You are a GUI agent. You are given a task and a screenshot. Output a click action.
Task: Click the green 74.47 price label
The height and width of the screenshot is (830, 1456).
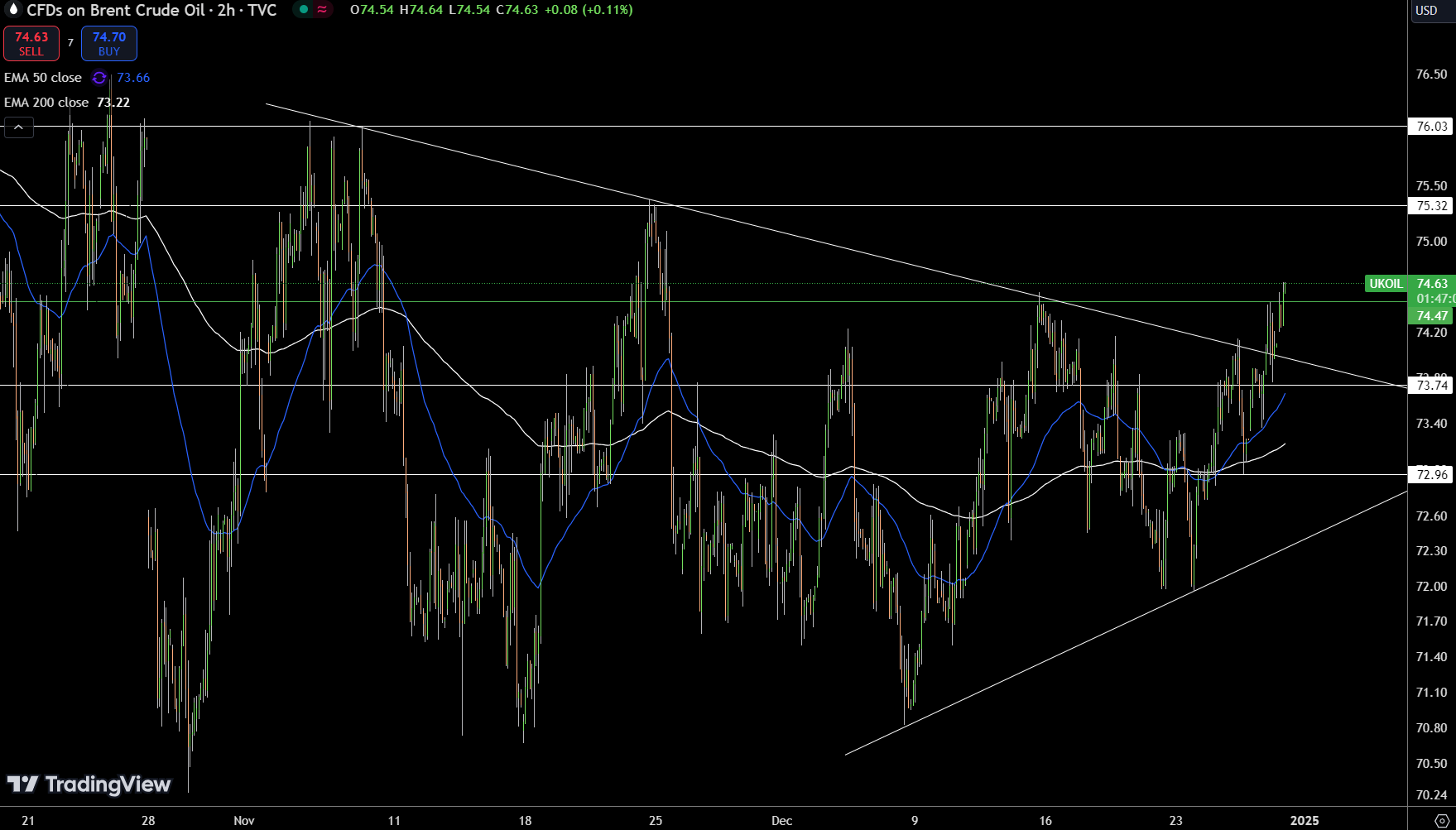pyautogui.click(x=1431, y=316)
